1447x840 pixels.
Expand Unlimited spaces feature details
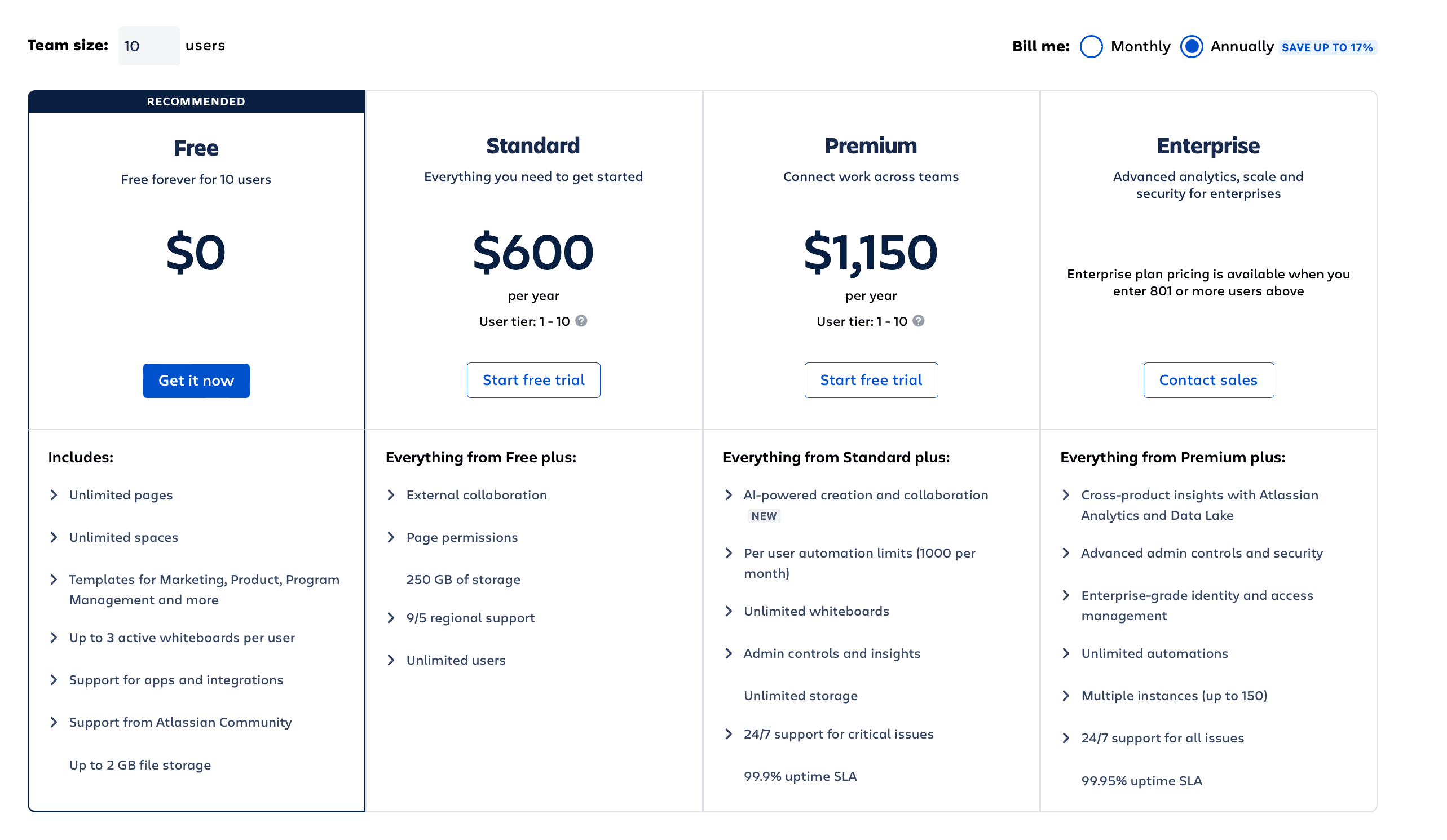54,537
